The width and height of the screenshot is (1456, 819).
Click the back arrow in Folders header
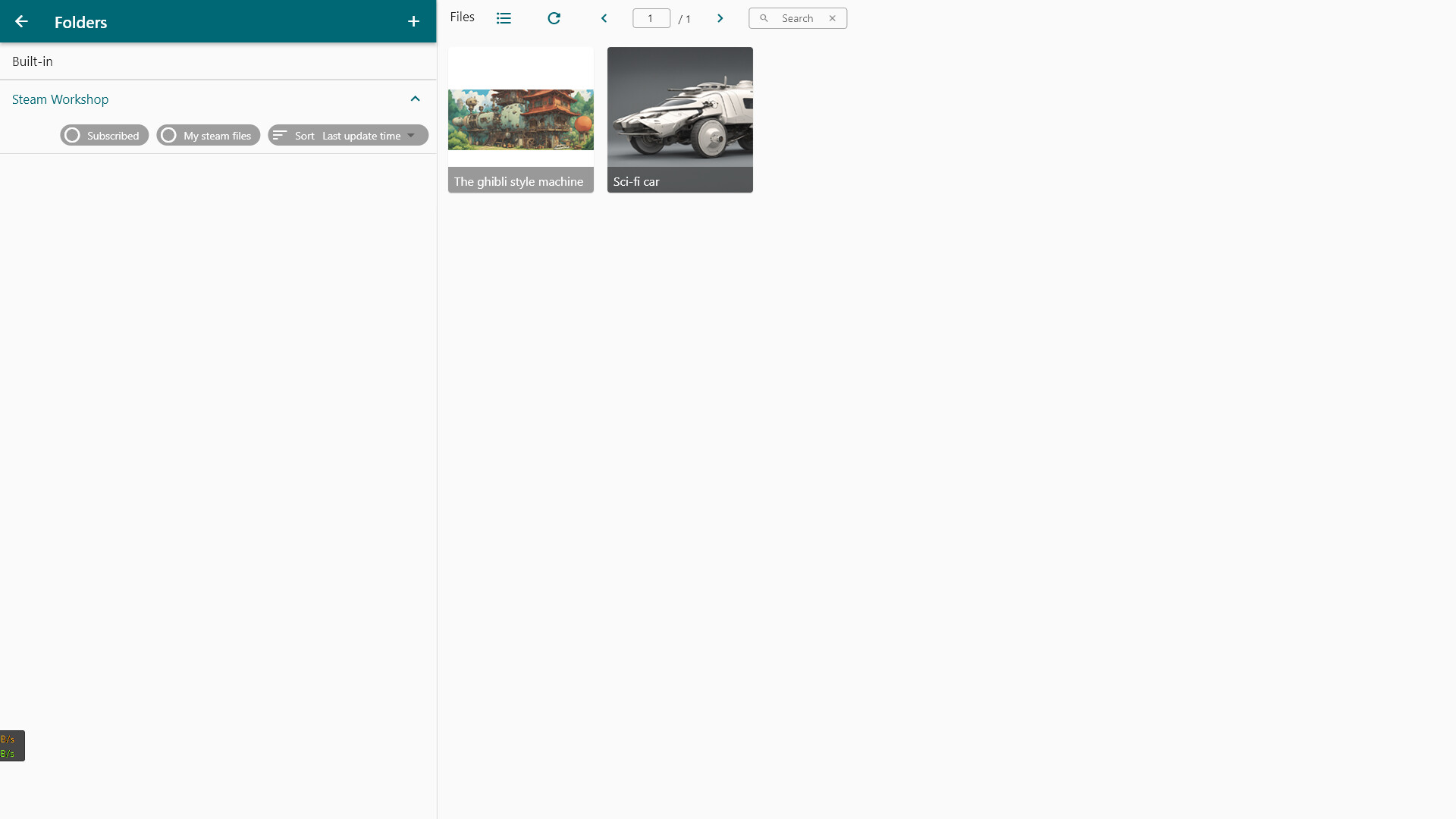coord(21,21)
